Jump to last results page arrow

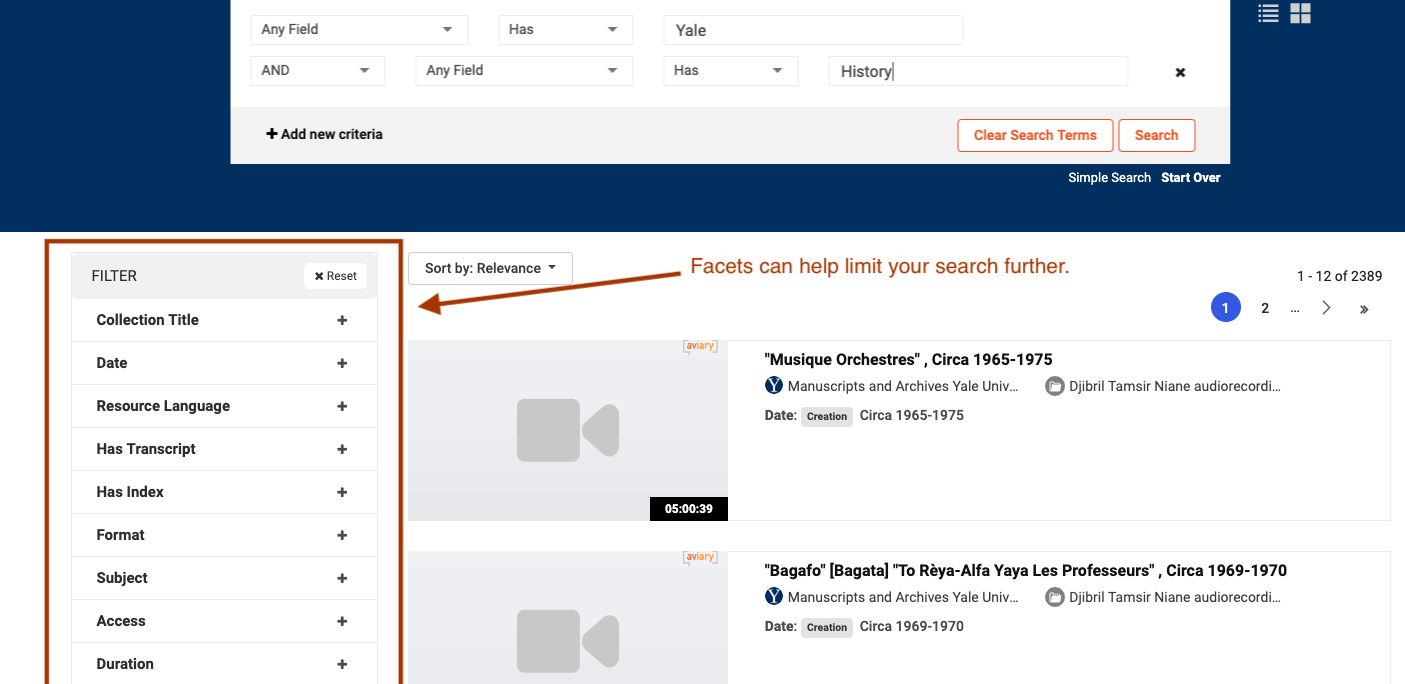1364,309
